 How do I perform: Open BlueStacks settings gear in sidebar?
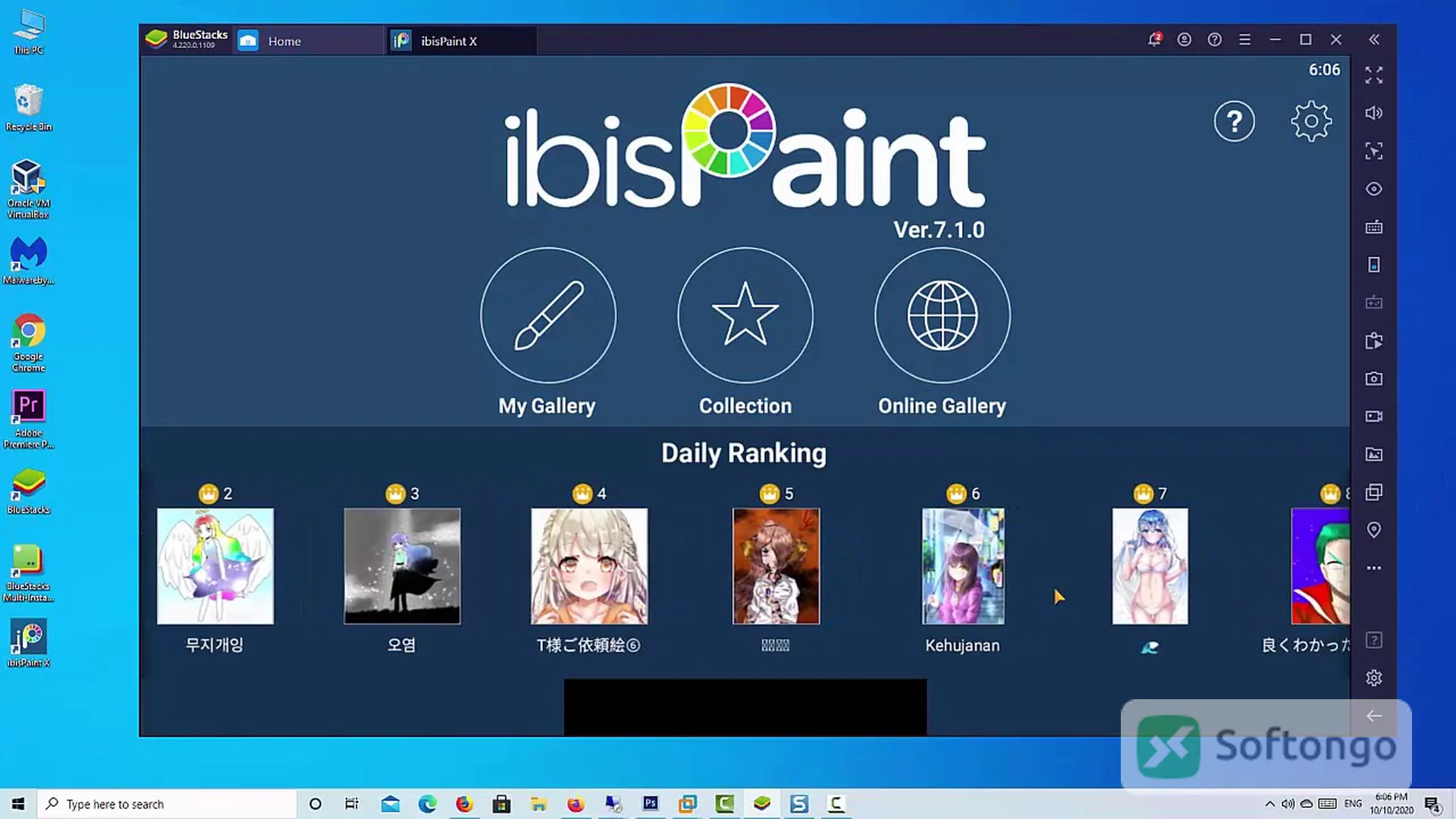click(x=1374, y=678)
